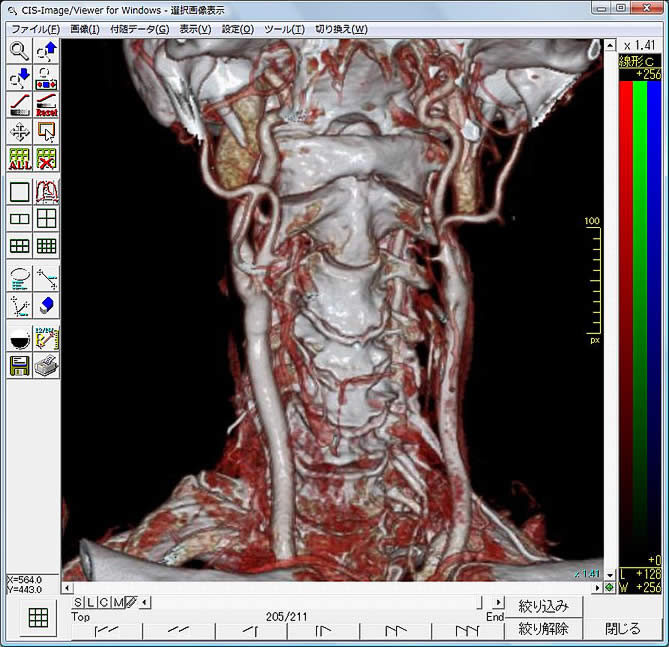Select the horizontal rotate with red dots icon
The width and height of the screenshot is (669, 647).
point(47,78)
